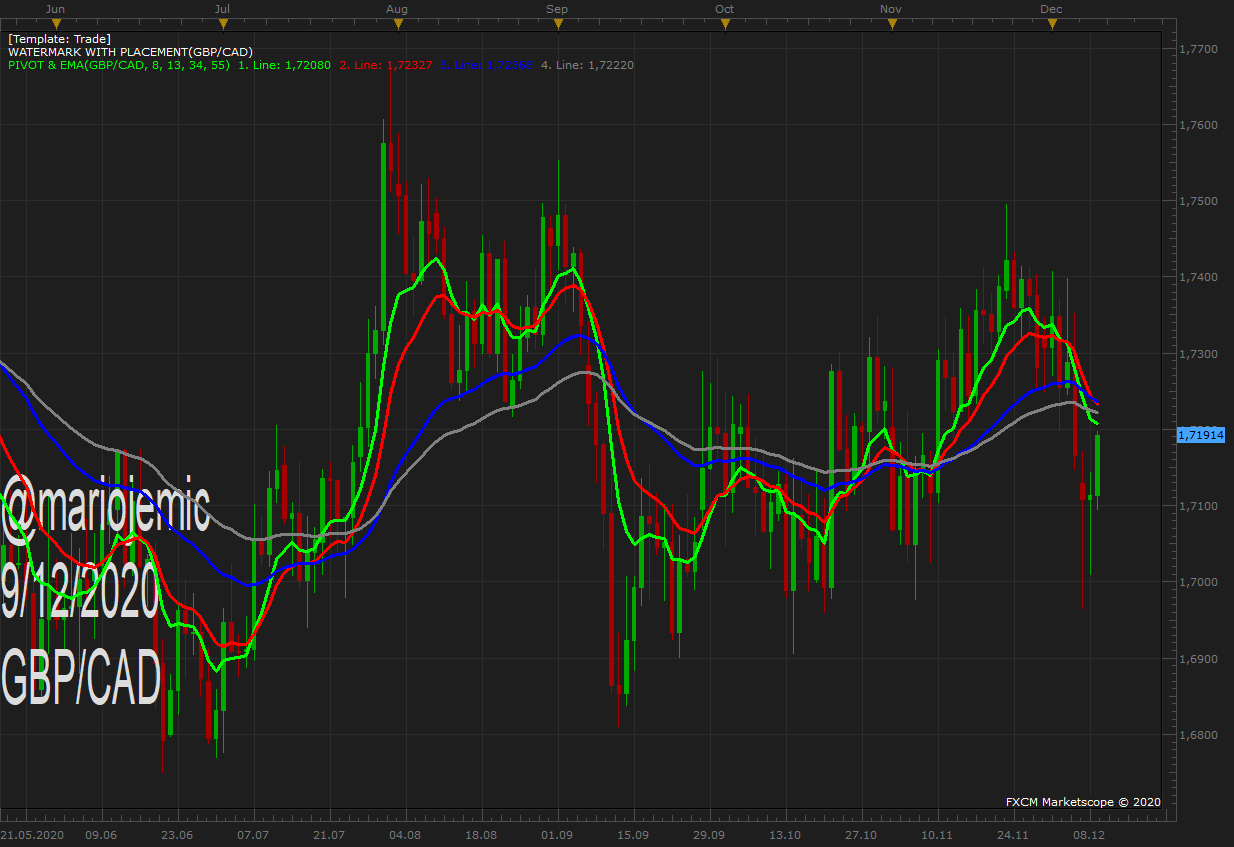Click date axis label 18.08
The width and height of the screenshot is (1234, 847).
coord(481,834)
